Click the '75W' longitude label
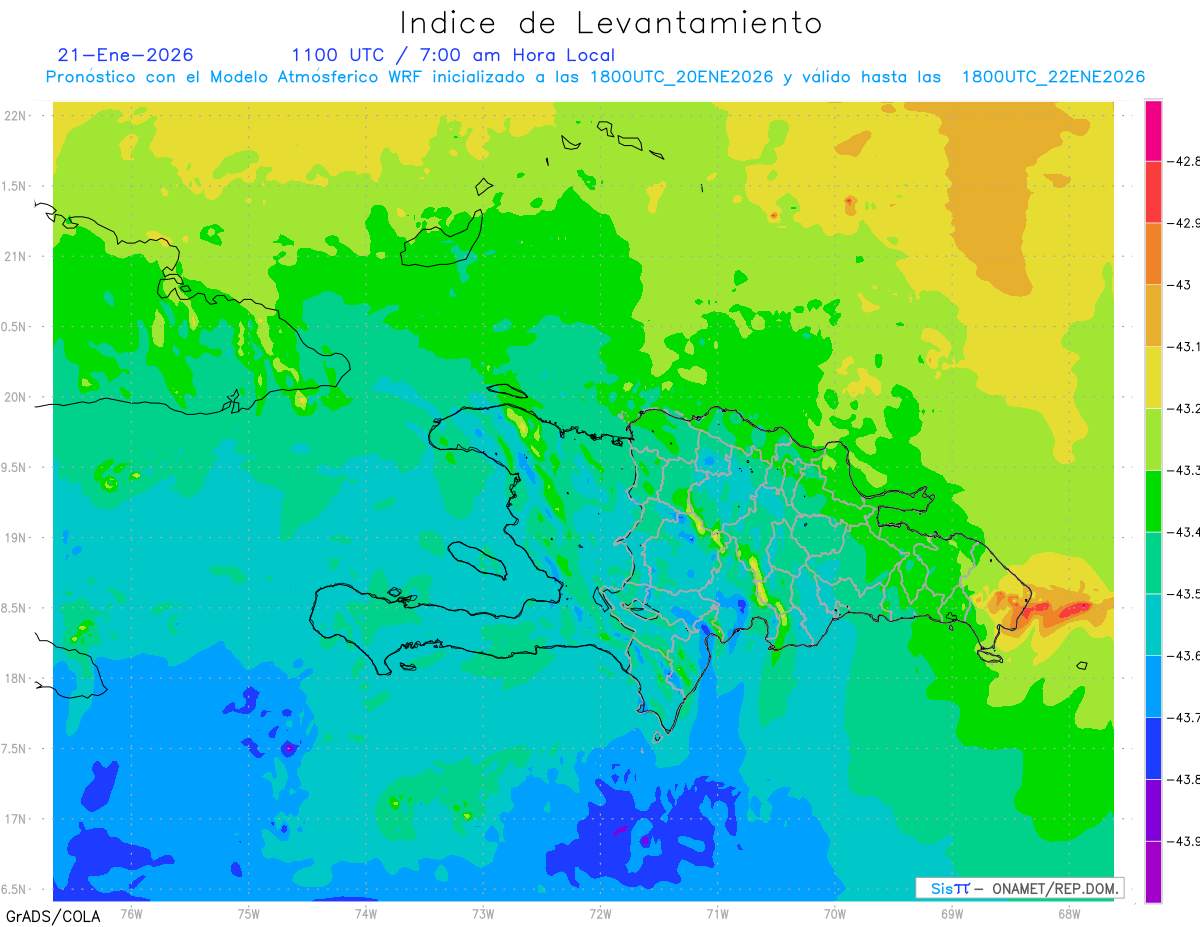 [x=249, y=913]
